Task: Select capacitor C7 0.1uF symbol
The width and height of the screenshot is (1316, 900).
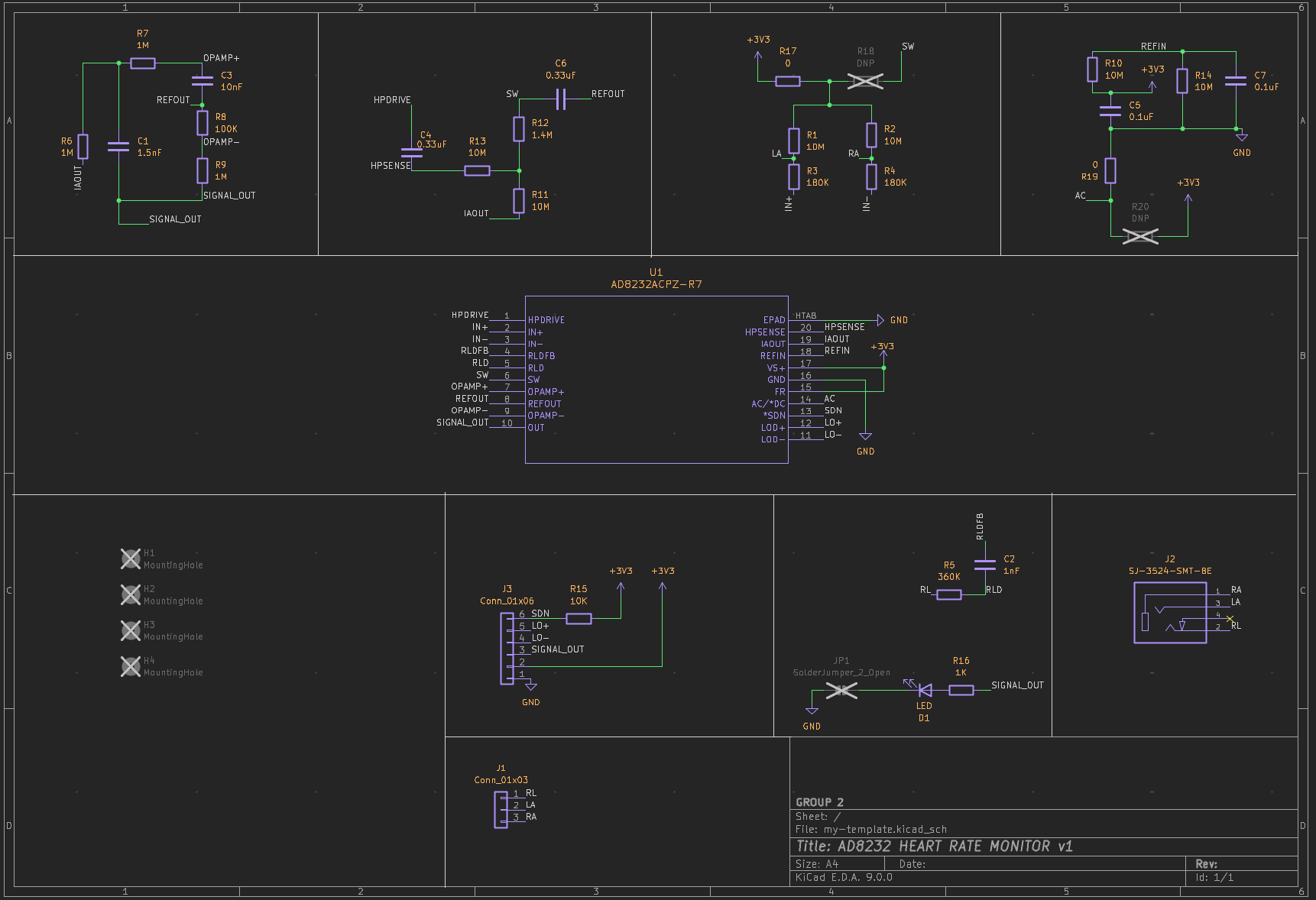Action: pyautogui.click(x=1236, y=80)
